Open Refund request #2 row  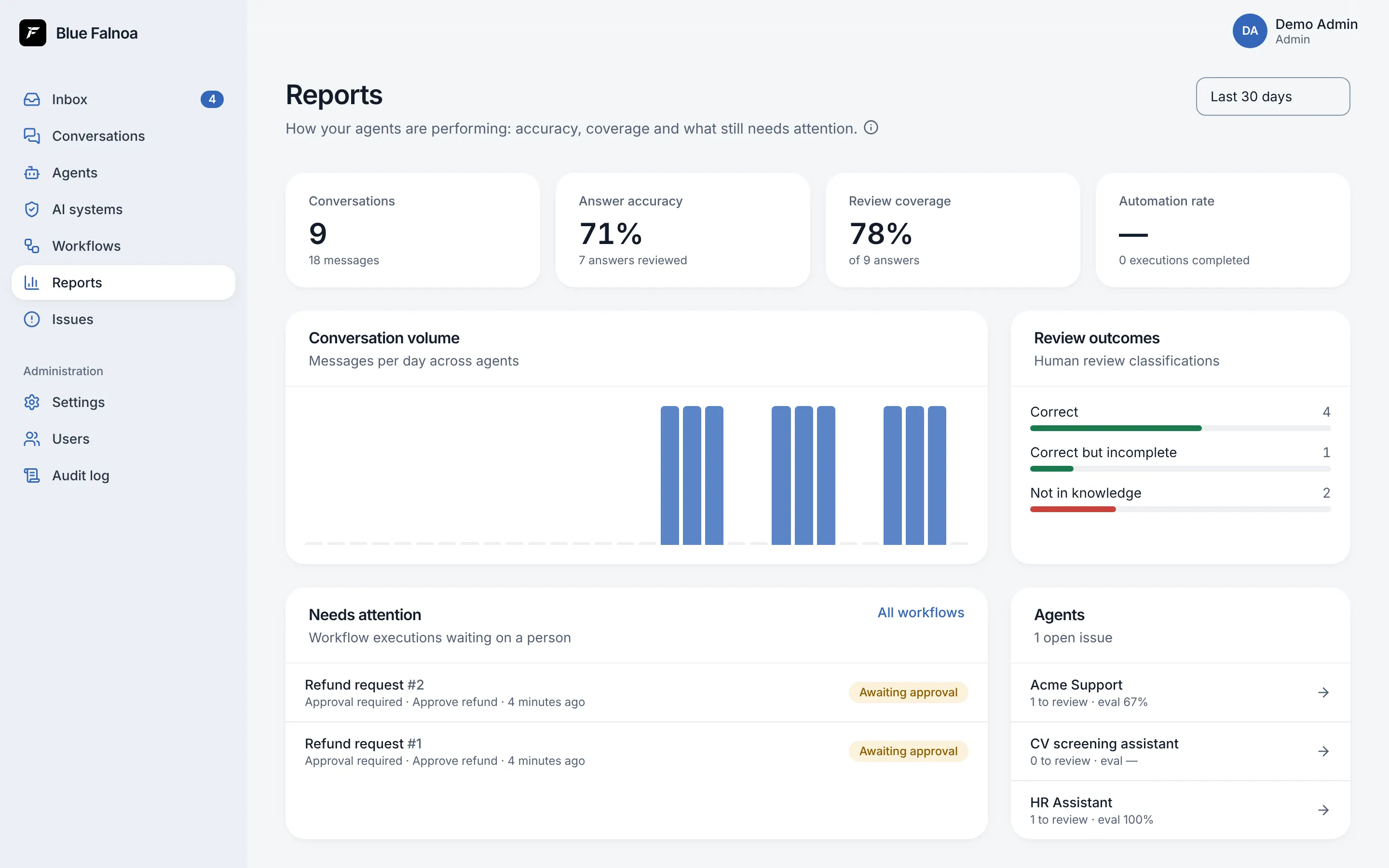636,692
